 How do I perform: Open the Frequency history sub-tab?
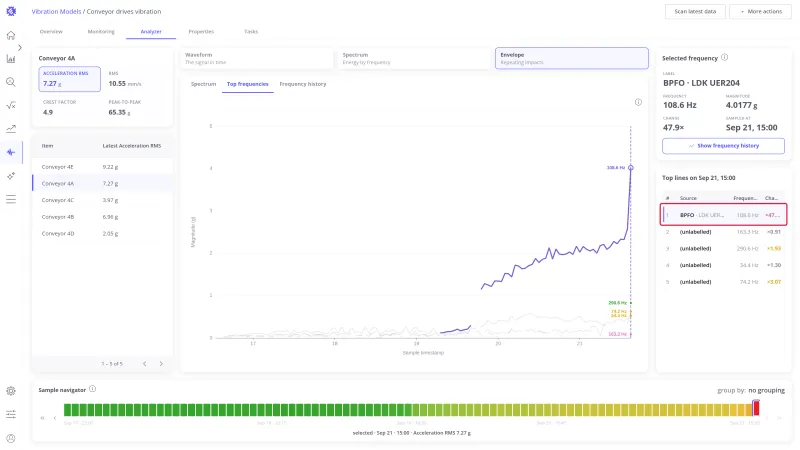pyautogui.click(x=303, y=84)
